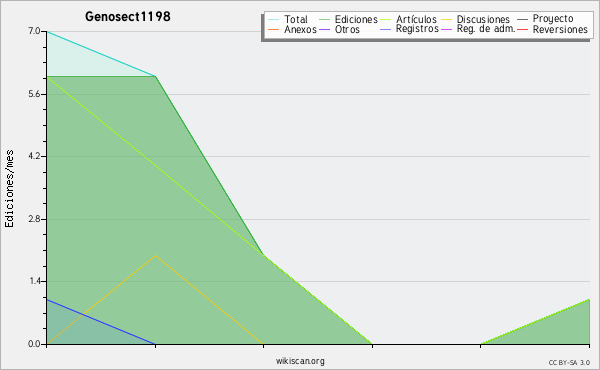Image resolution: width=600 pixels, height=370 pixels.
Task: Click the chart title Genosect1198
Action: click(128, 16)
